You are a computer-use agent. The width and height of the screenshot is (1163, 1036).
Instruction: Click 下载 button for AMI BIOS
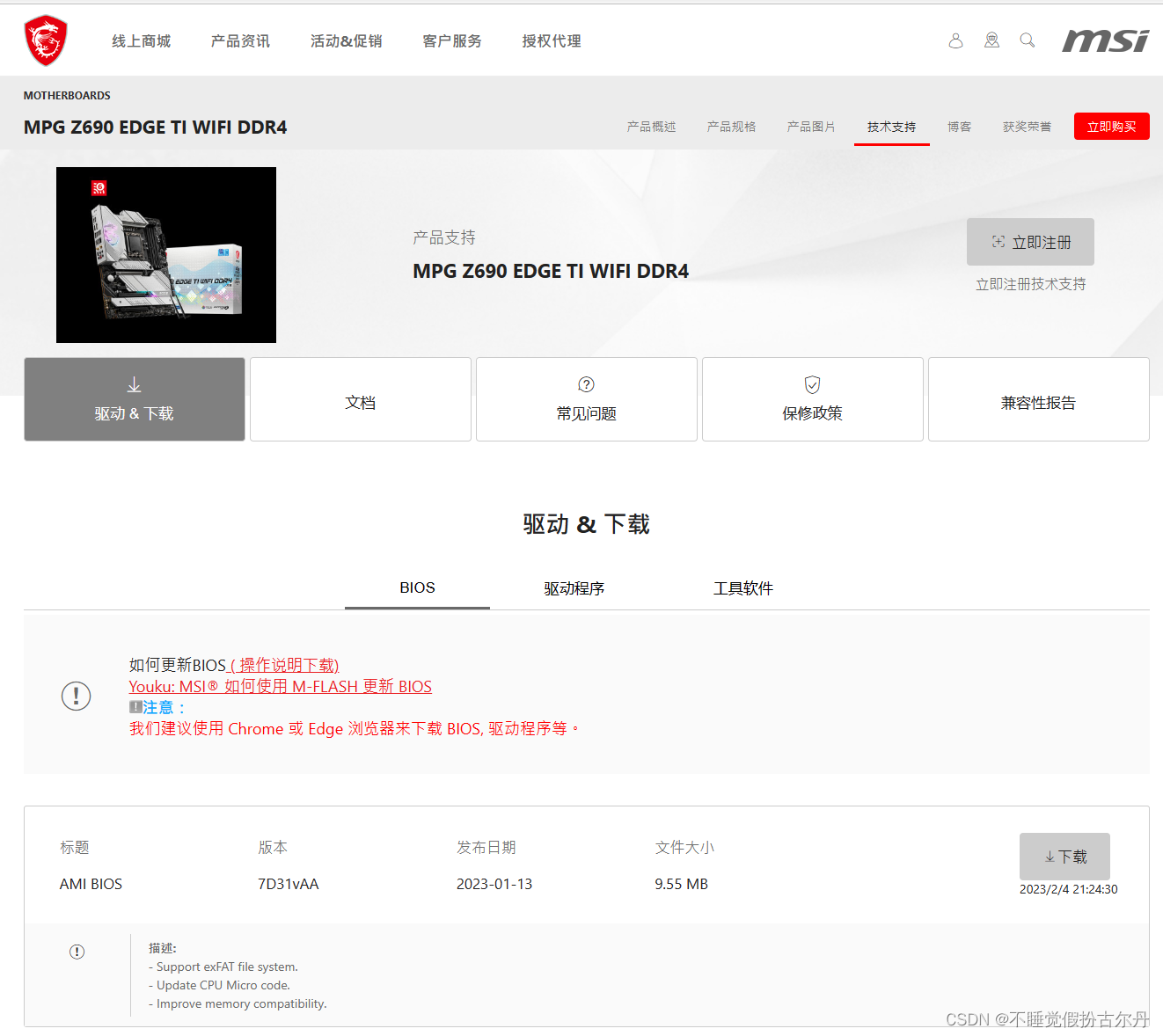click(x=1064, y=857)
